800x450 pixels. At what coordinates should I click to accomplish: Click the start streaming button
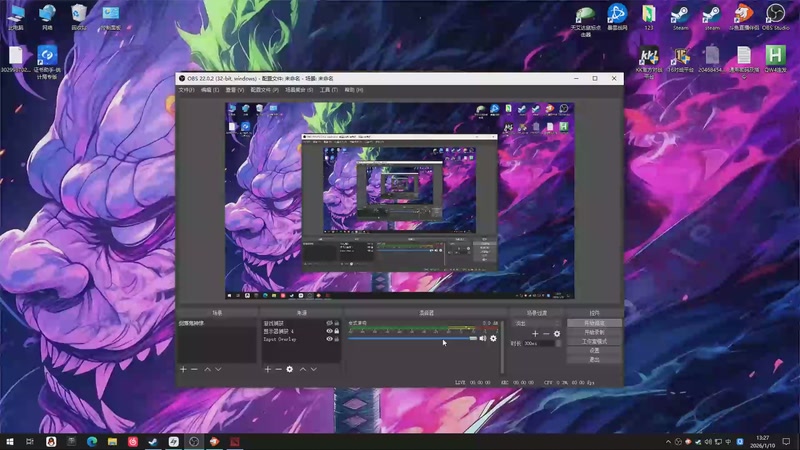[594, 323]
